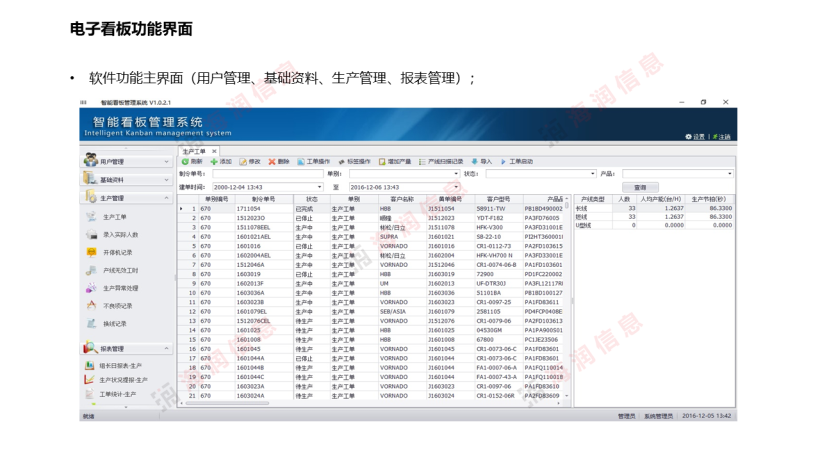
Task: Click product cell PA3FD76005
Action: (542, 218)
